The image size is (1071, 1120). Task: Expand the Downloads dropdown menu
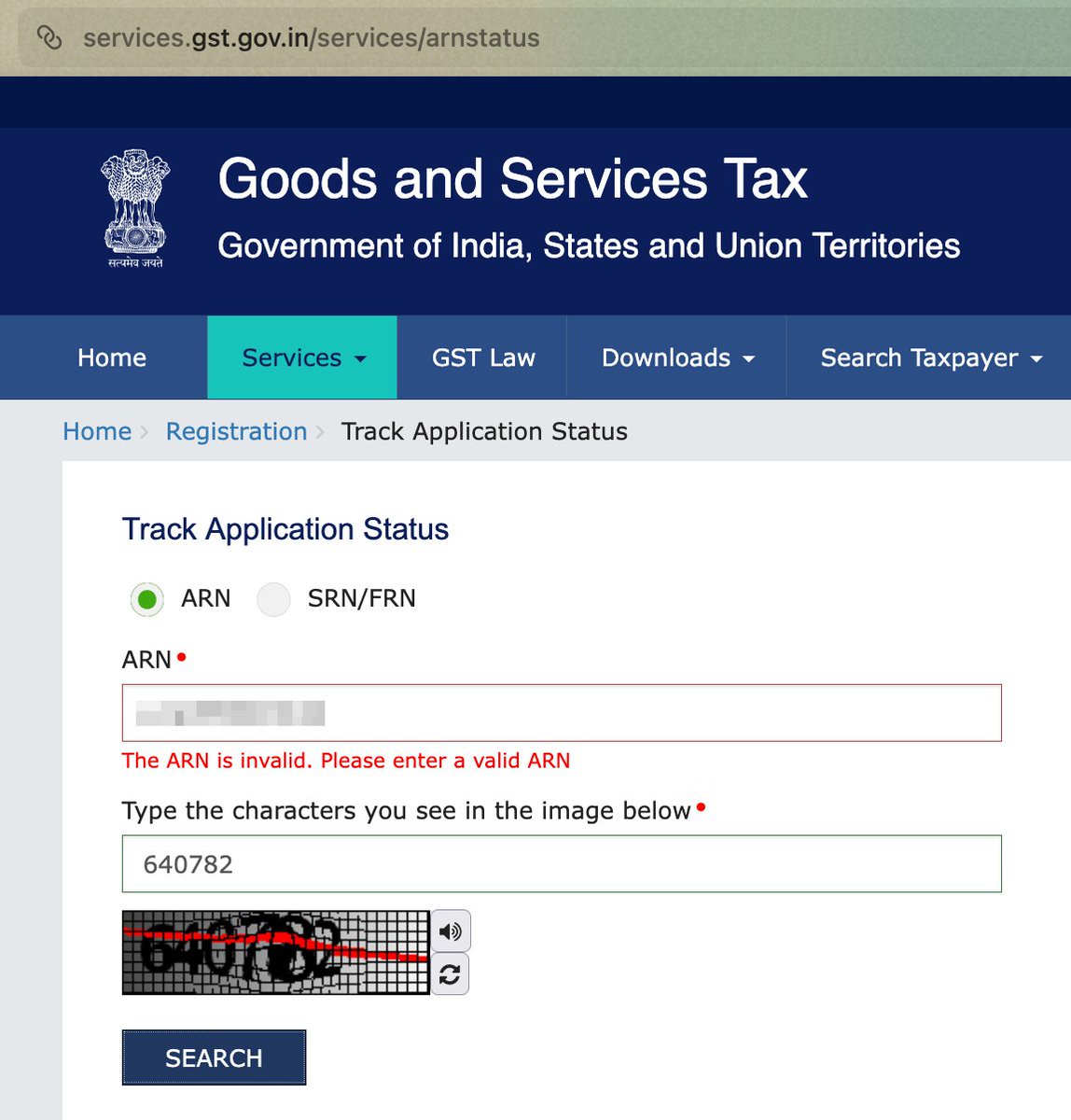click(677, 357)
